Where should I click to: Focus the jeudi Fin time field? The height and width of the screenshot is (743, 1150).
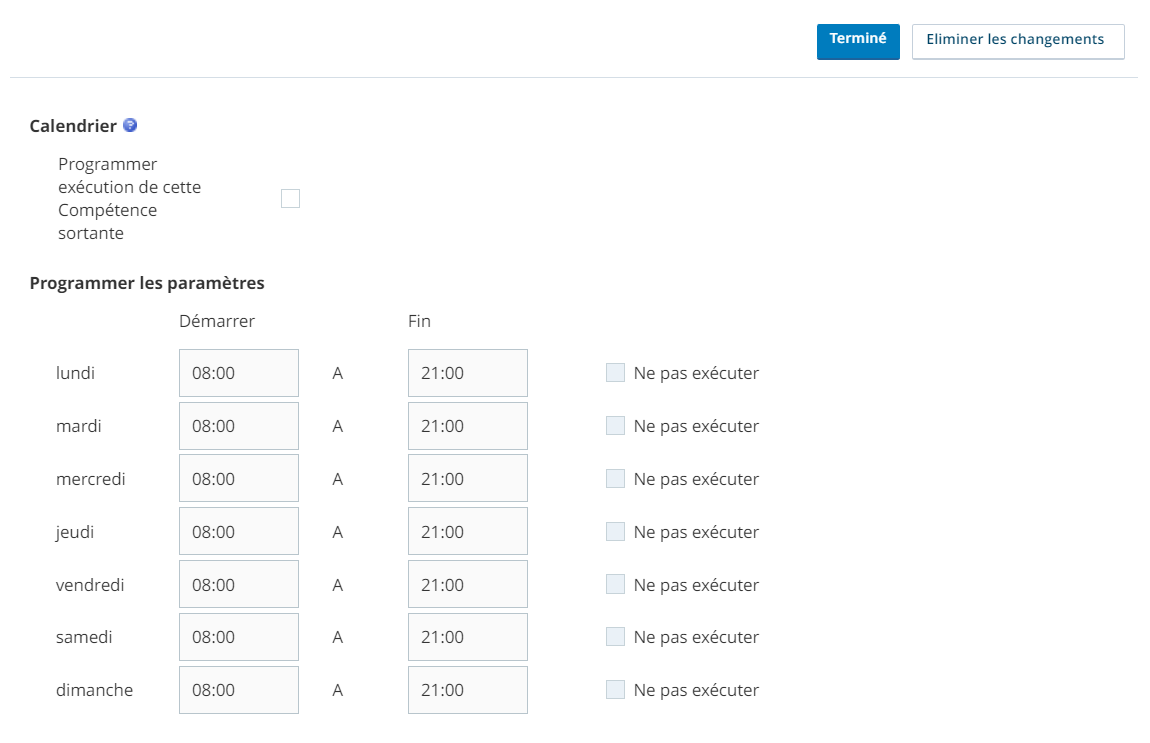point(468,531)
